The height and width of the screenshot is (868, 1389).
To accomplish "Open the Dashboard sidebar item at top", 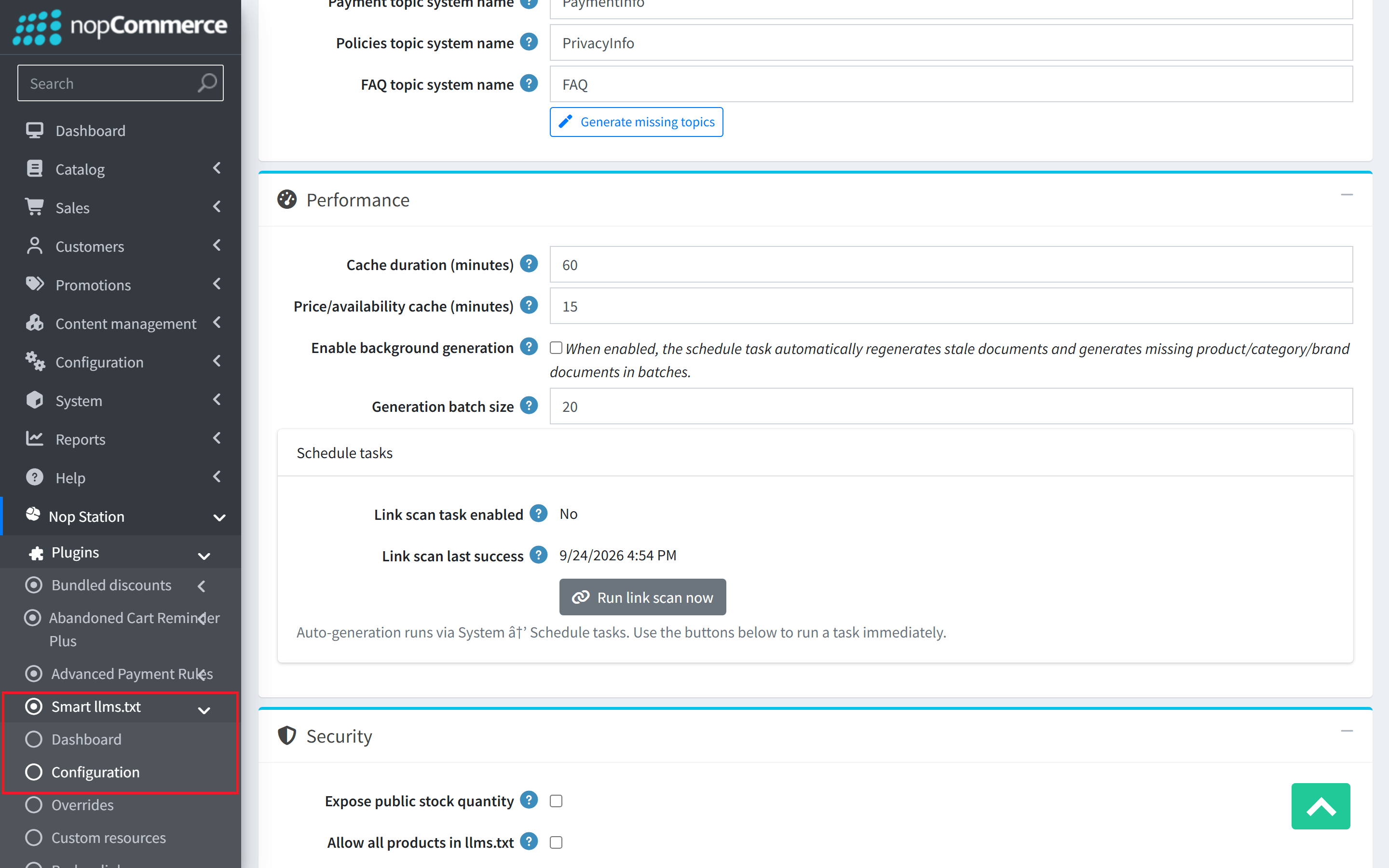I will (121, 130).
